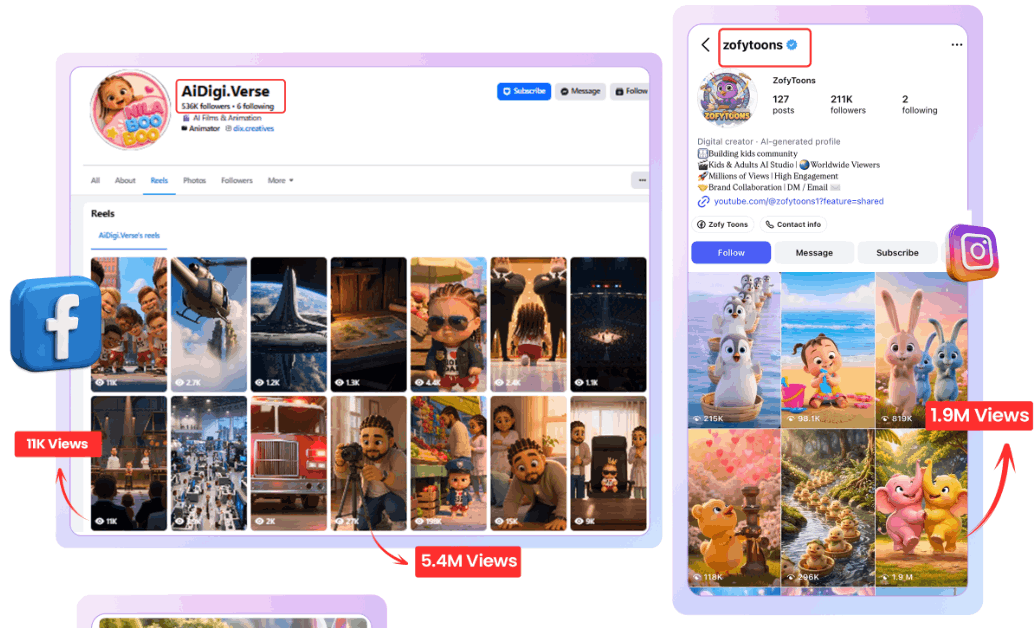Viewport: 1034px width, 628px height.
Task: Open the bearded man crawling reel
Action: 528,463
